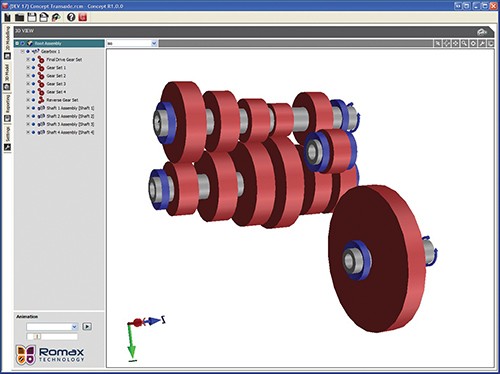This screenshot has width=500, height=374.
Task: Toggle visibility dot of Reverse Gear Set
Action: click(x=33, y=100)
